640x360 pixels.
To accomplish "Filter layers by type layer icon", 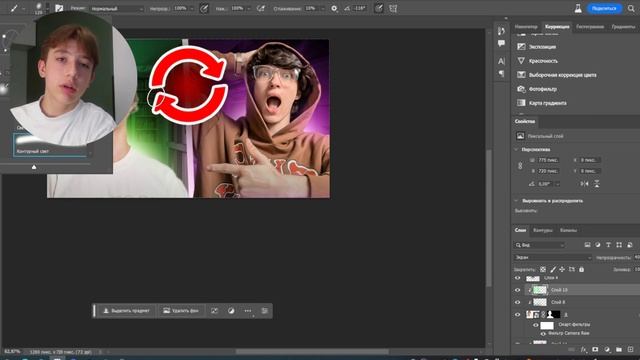I will (608, 244).
